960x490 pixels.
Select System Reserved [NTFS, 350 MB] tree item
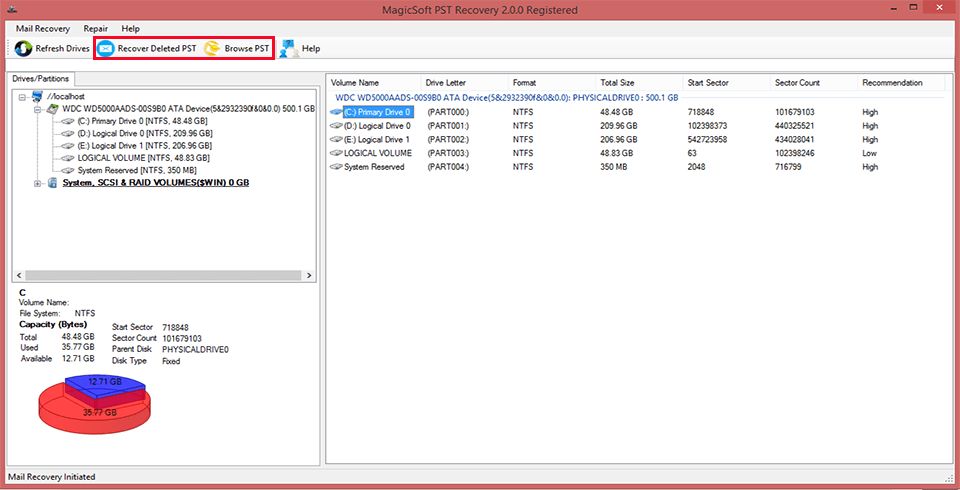137,170
